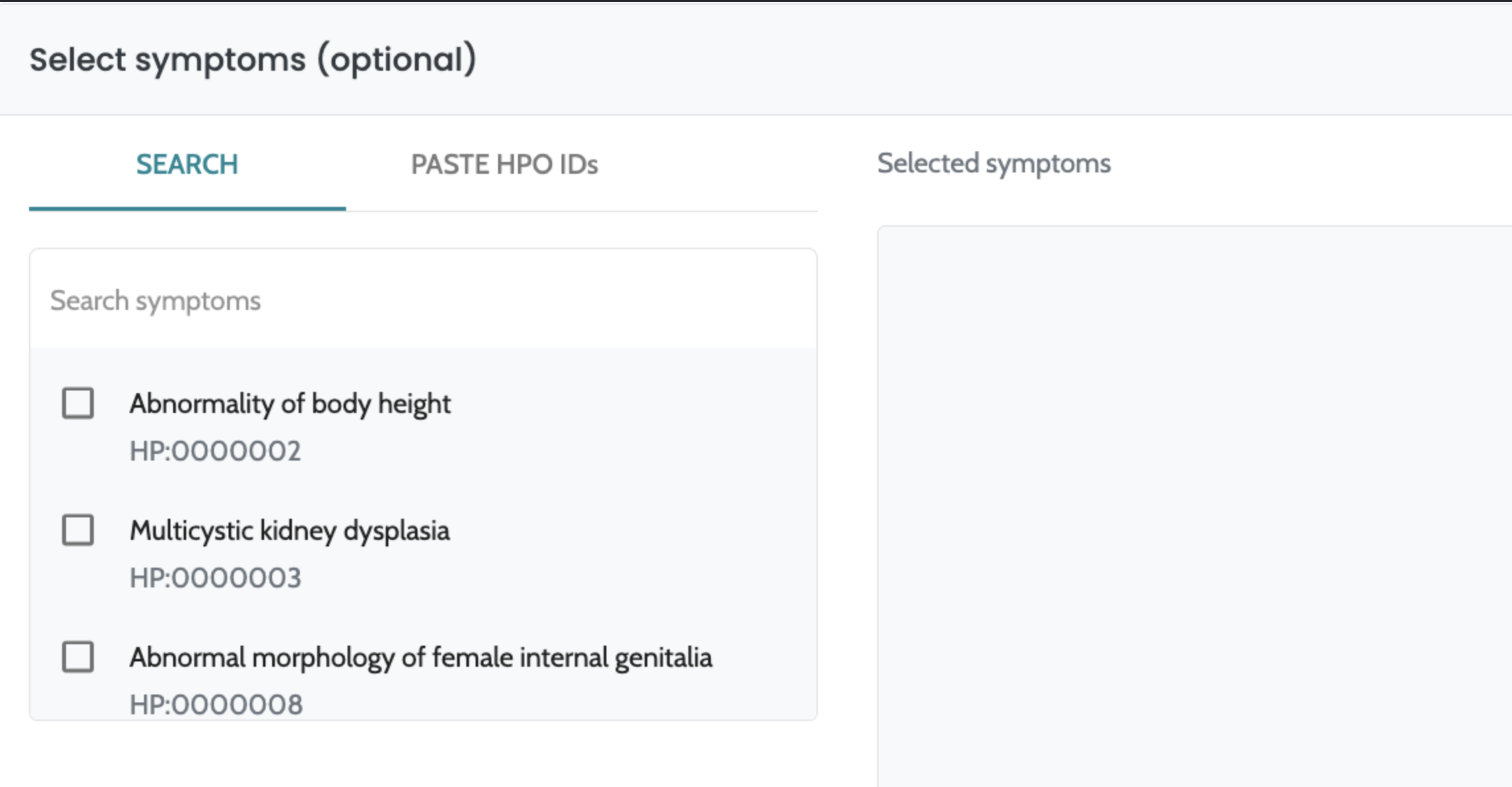
Task: Click the "Selected symptoms" heading
Action: coord(993,163)
